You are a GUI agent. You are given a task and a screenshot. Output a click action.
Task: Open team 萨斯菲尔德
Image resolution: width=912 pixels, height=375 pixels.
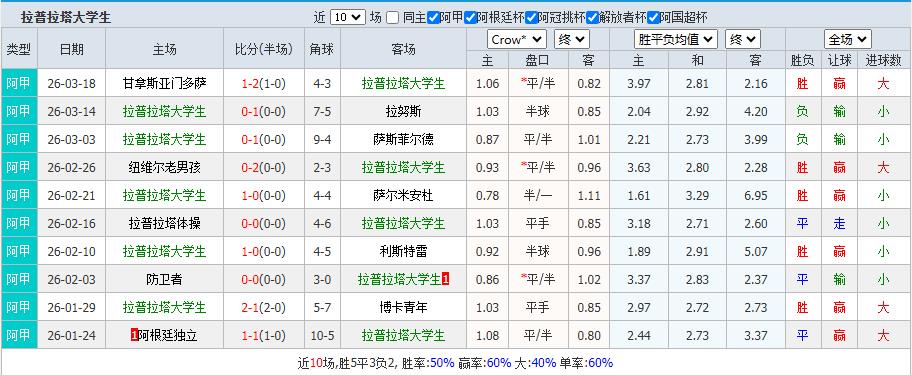403,140
